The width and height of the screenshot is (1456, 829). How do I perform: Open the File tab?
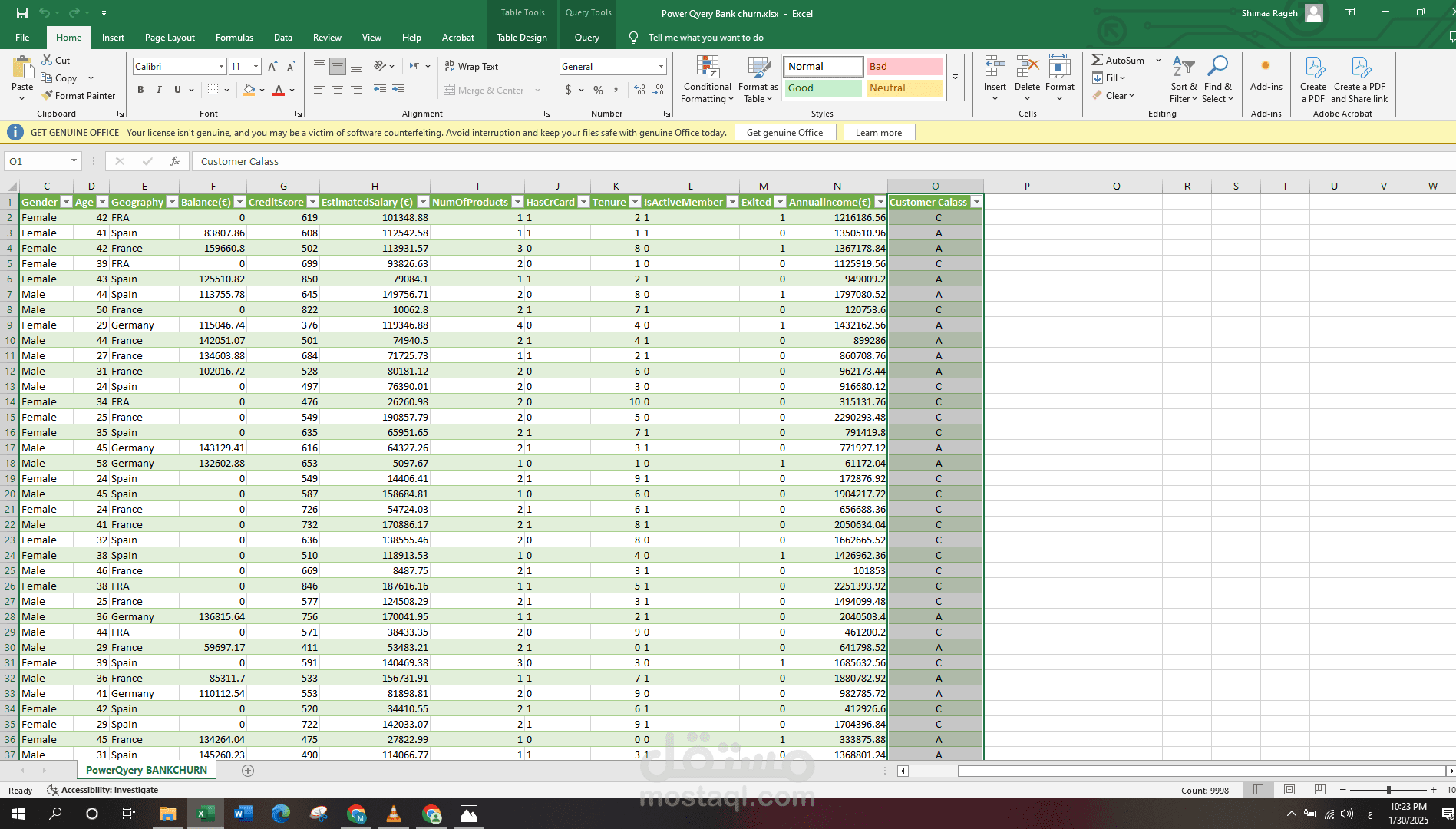(22, 37)
